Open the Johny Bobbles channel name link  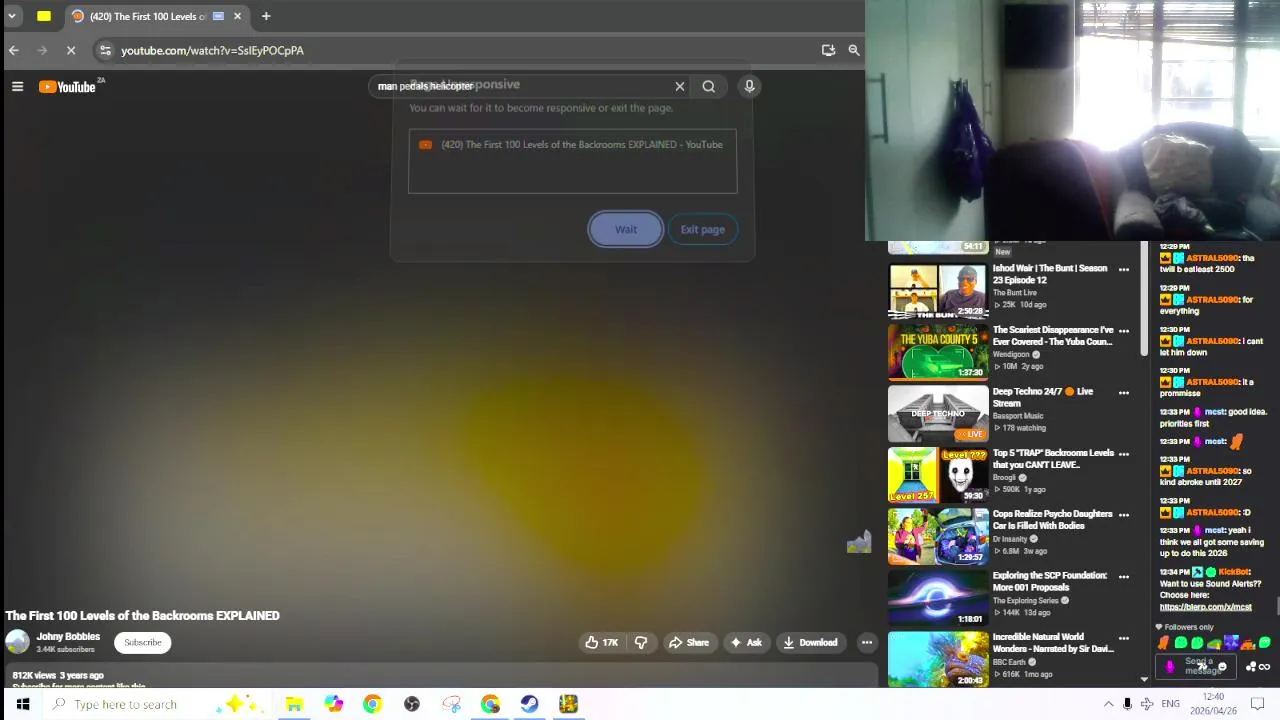(x=68, y=637)
